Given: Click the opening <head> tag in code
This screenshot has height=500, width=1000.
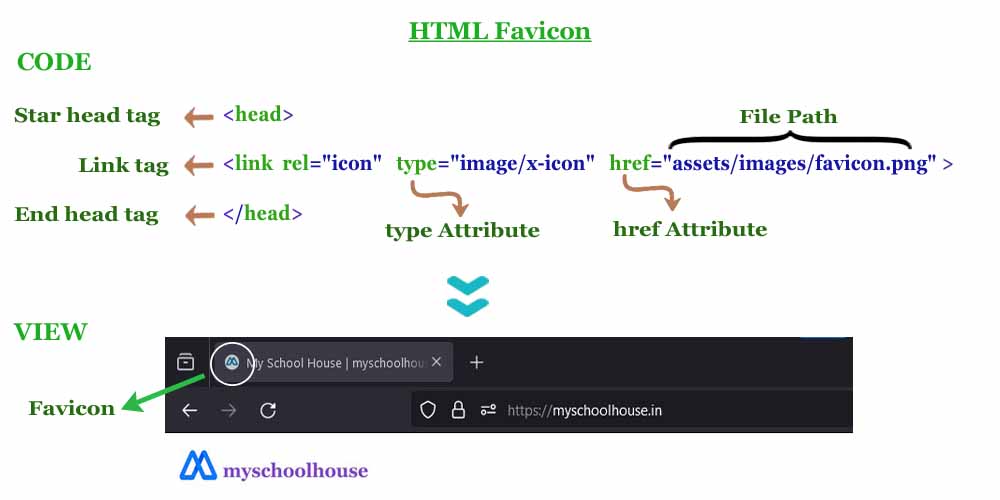Looking at the screenshot, I should pos(258,115).
